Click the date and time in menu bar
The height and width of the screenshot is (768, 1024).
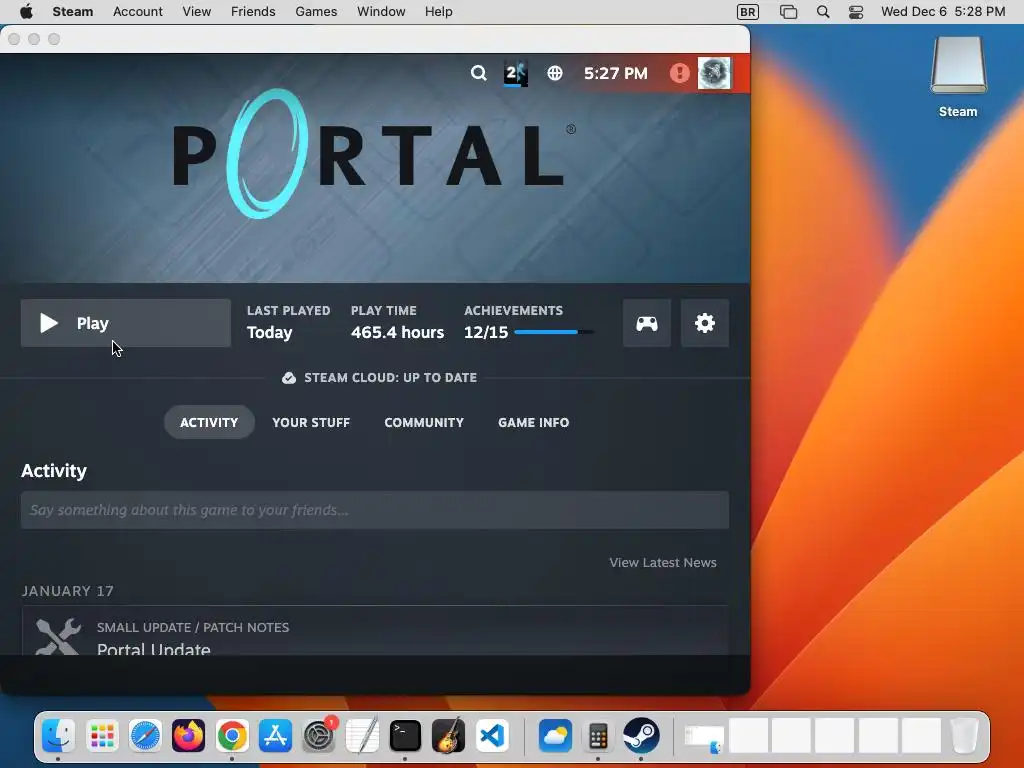coord(943,12)
